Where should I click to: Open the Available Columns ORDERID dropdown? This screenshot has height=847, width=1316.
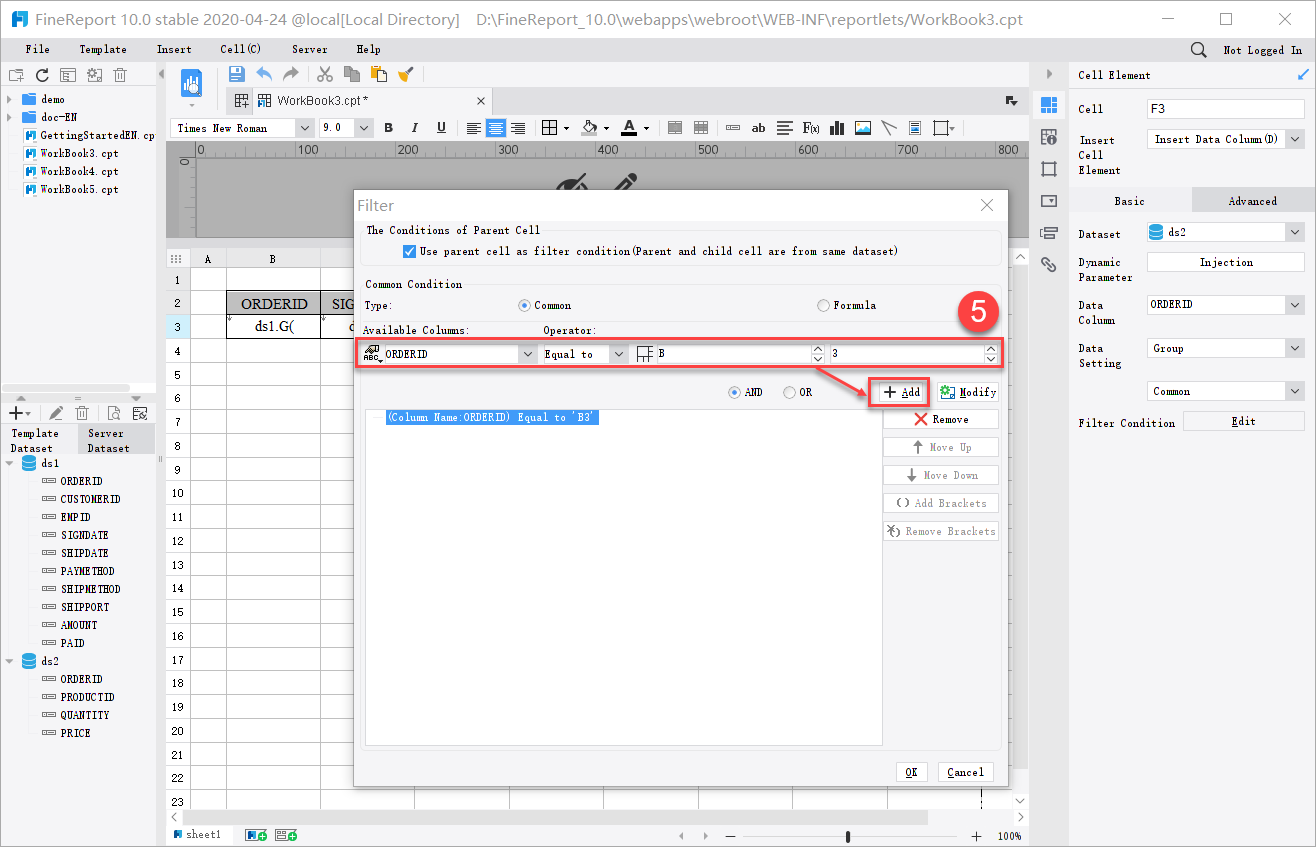[x=527, y=354]
